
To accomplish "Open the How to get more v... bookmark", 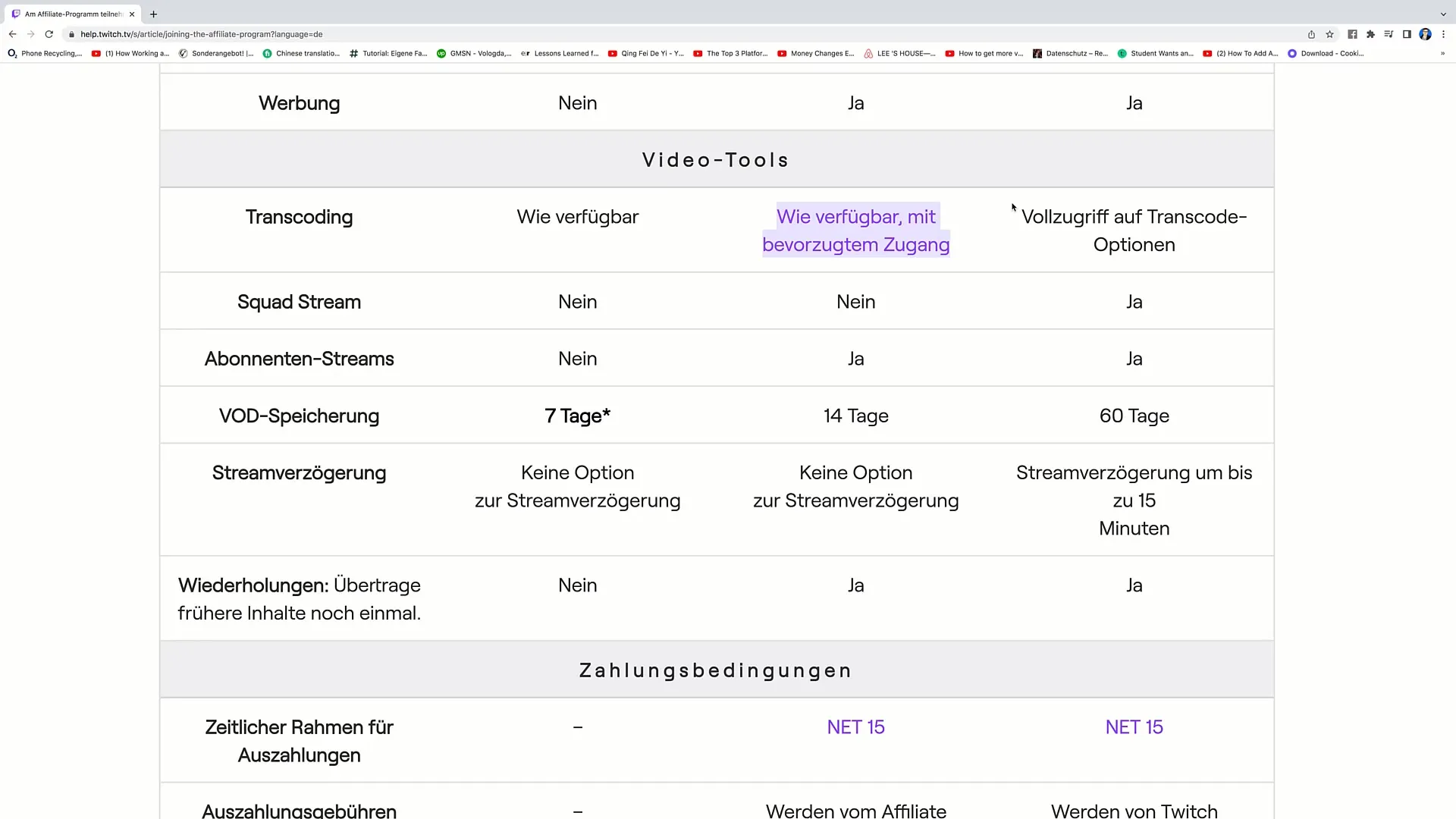I will click(x=984, y=54).
